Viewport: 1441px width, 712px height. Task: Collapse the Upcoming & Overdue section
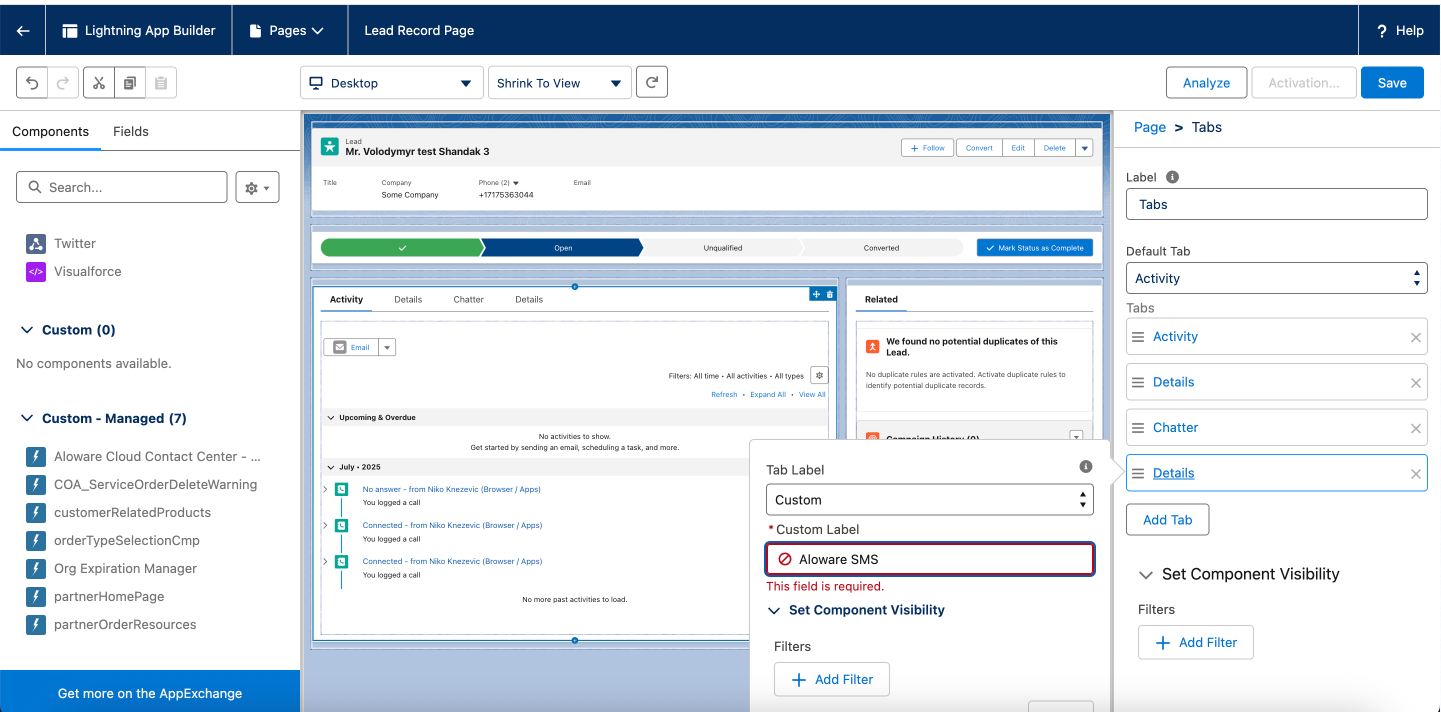pos(331,417)
